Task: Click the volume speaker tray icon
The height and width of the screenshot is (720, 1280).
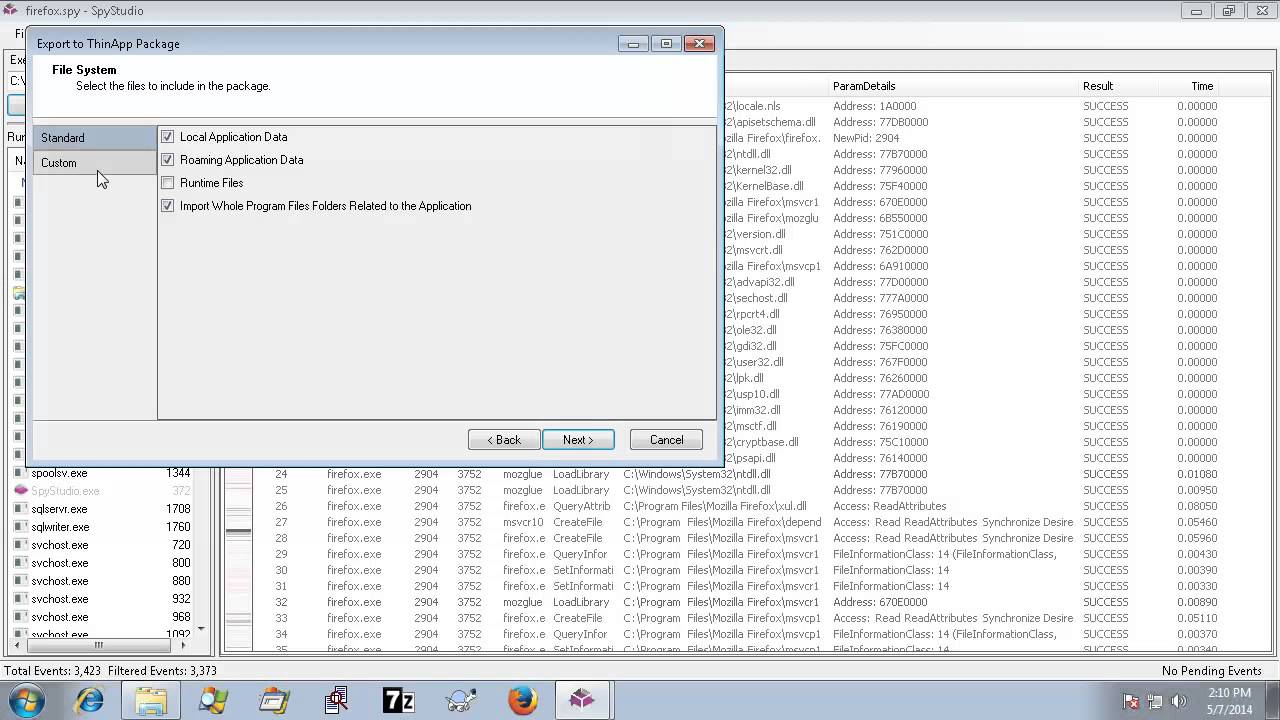Action: click(1178, 701)
